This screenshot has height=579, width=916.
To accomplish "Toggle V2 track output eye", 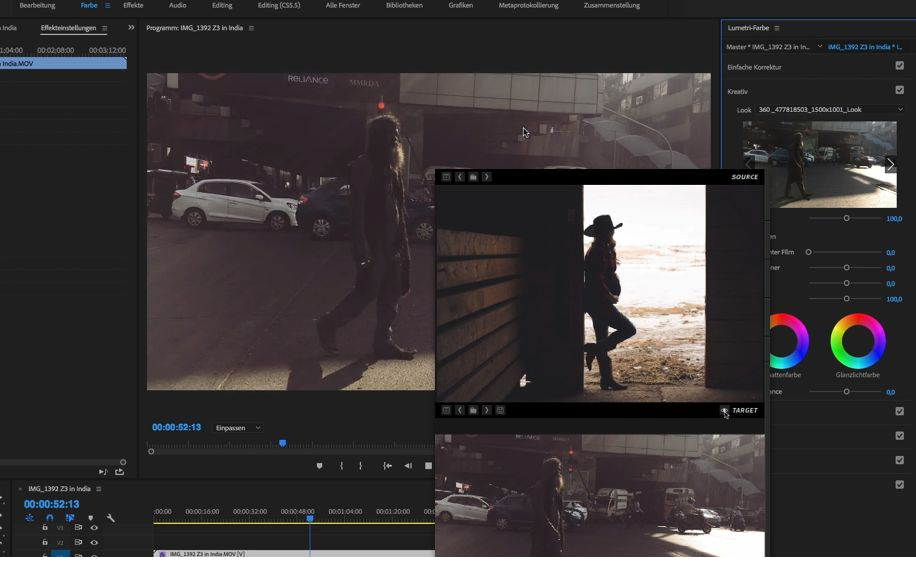I will click(x=94, y=542).
